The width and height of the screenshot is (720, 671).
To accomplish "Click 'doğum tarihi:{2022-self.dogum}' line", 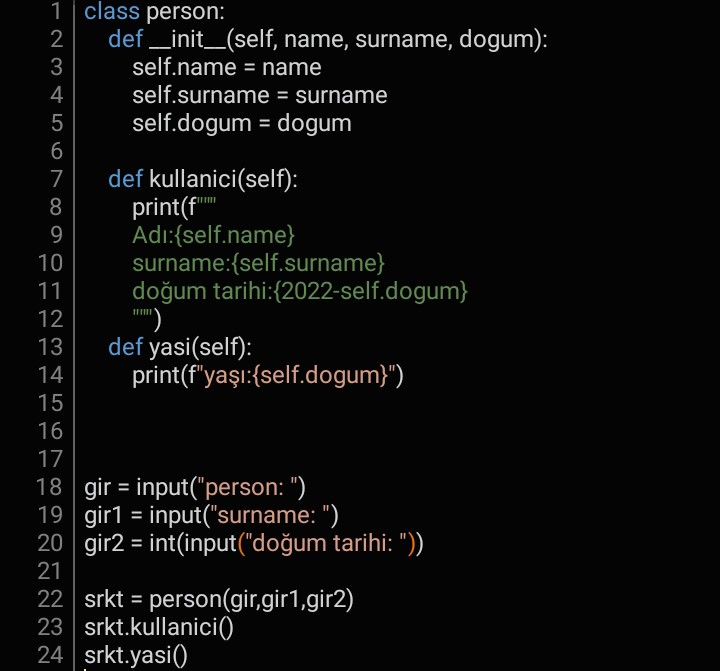I will tap(300, 292).
